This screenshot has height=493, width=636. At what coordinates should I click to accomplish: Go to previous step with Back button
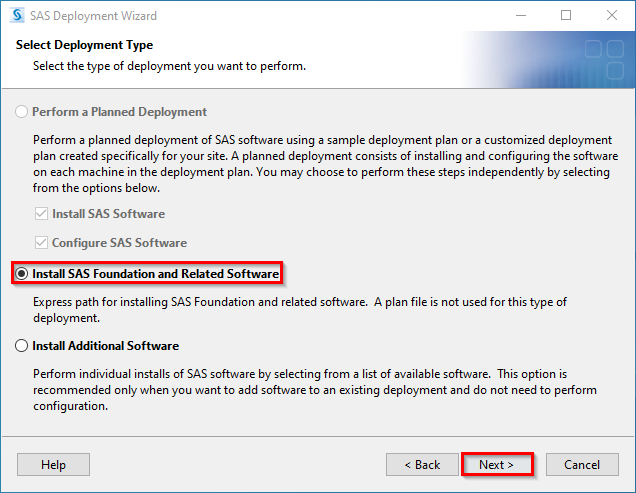pyautogui.click(x=422, y=465)
